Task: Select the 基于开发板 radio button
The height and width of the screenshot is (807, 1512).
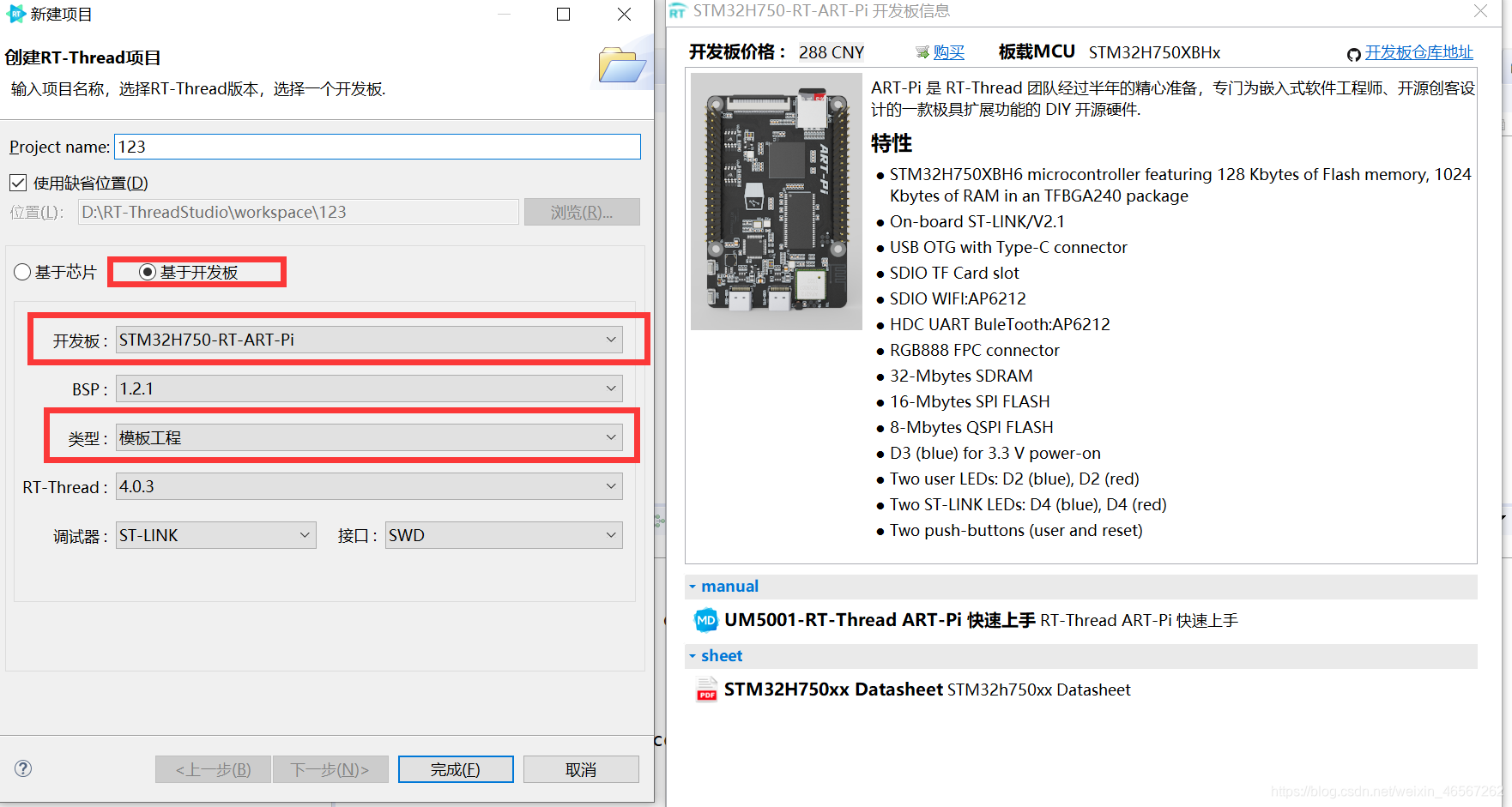Action: point(148,272)
